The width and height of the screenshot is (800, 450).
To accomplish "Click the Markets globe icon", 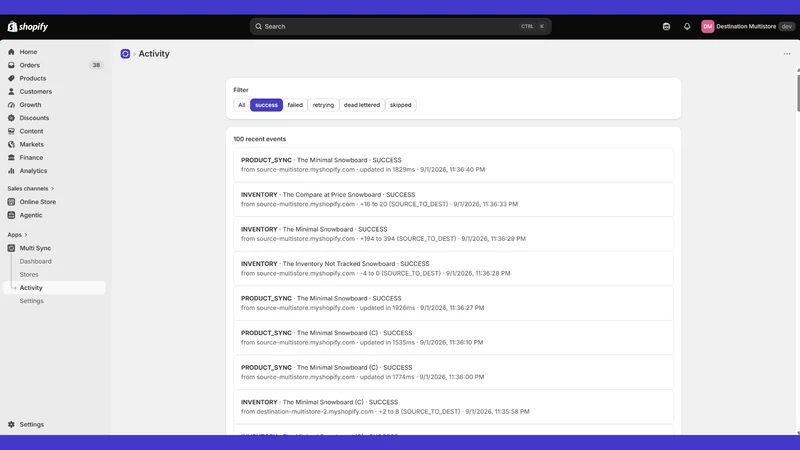I will 11,144.
